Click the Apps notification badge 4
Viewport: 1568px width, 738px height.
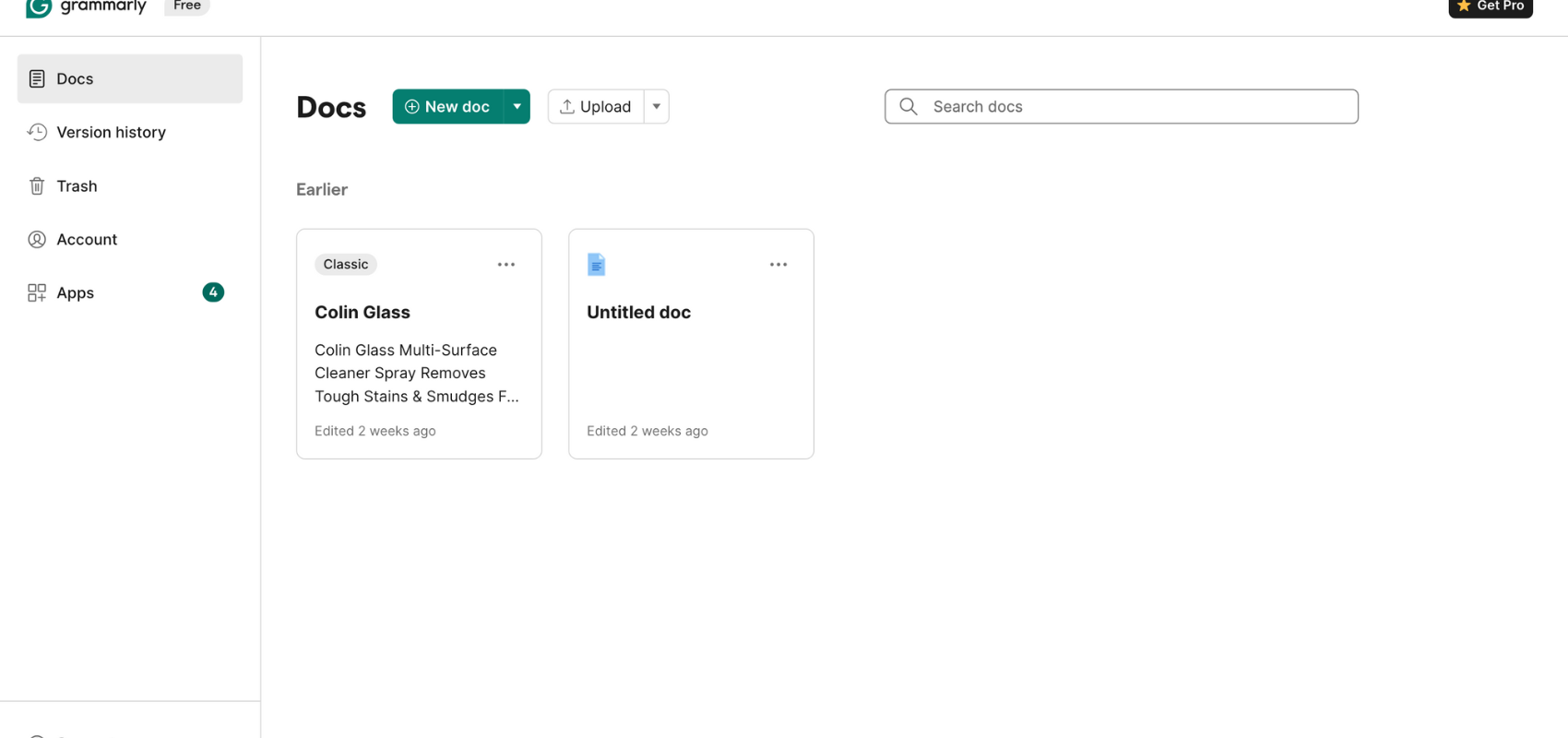(x=213, y=292)
